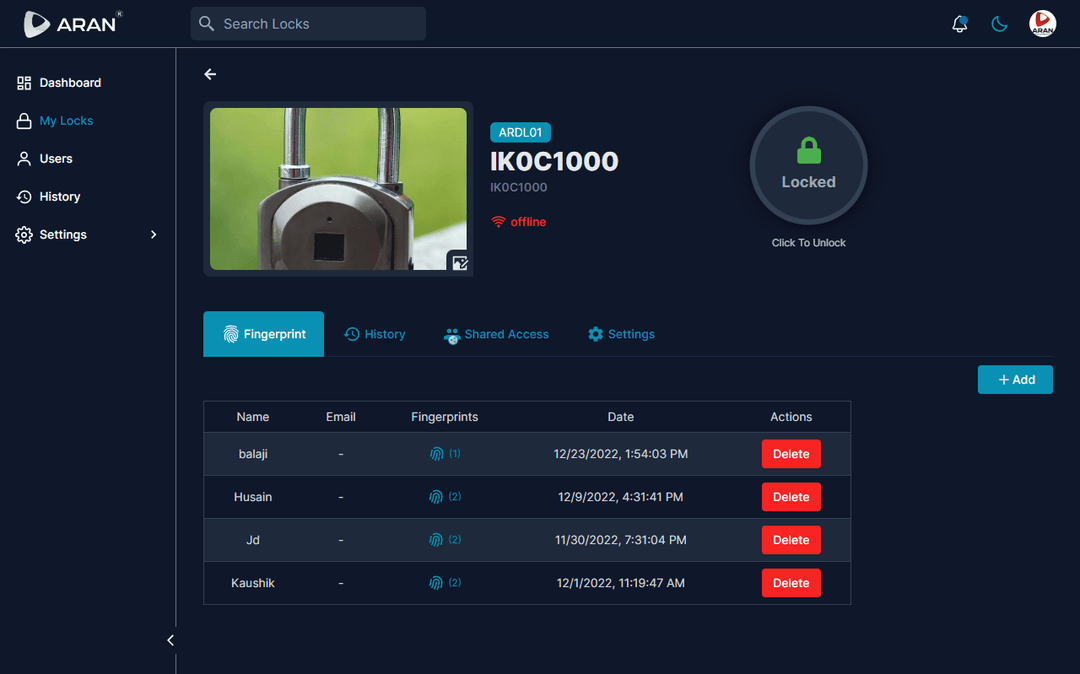Edit lock image with corner icon
Screen dimensions: 1080x674
tap(459, 262)
